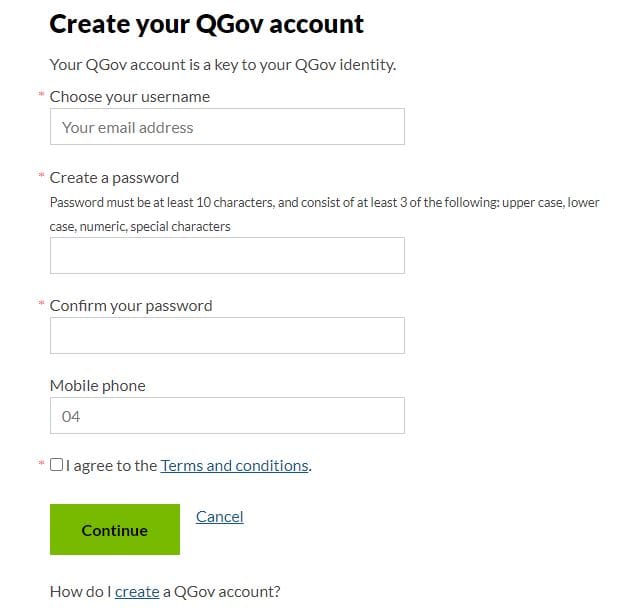The image size is (619, 611).
Task: Focus the Create a password input box
Action: 227,255
